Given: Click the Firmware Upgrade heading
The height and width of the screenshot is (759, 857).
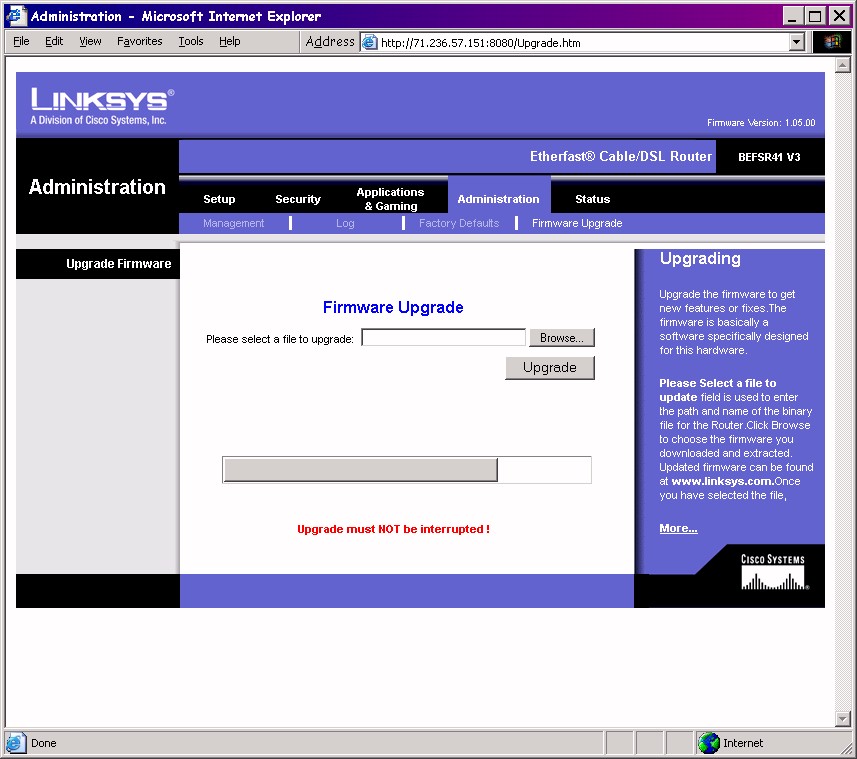Looking at the screenshot, I should click(x=393, y=307).
